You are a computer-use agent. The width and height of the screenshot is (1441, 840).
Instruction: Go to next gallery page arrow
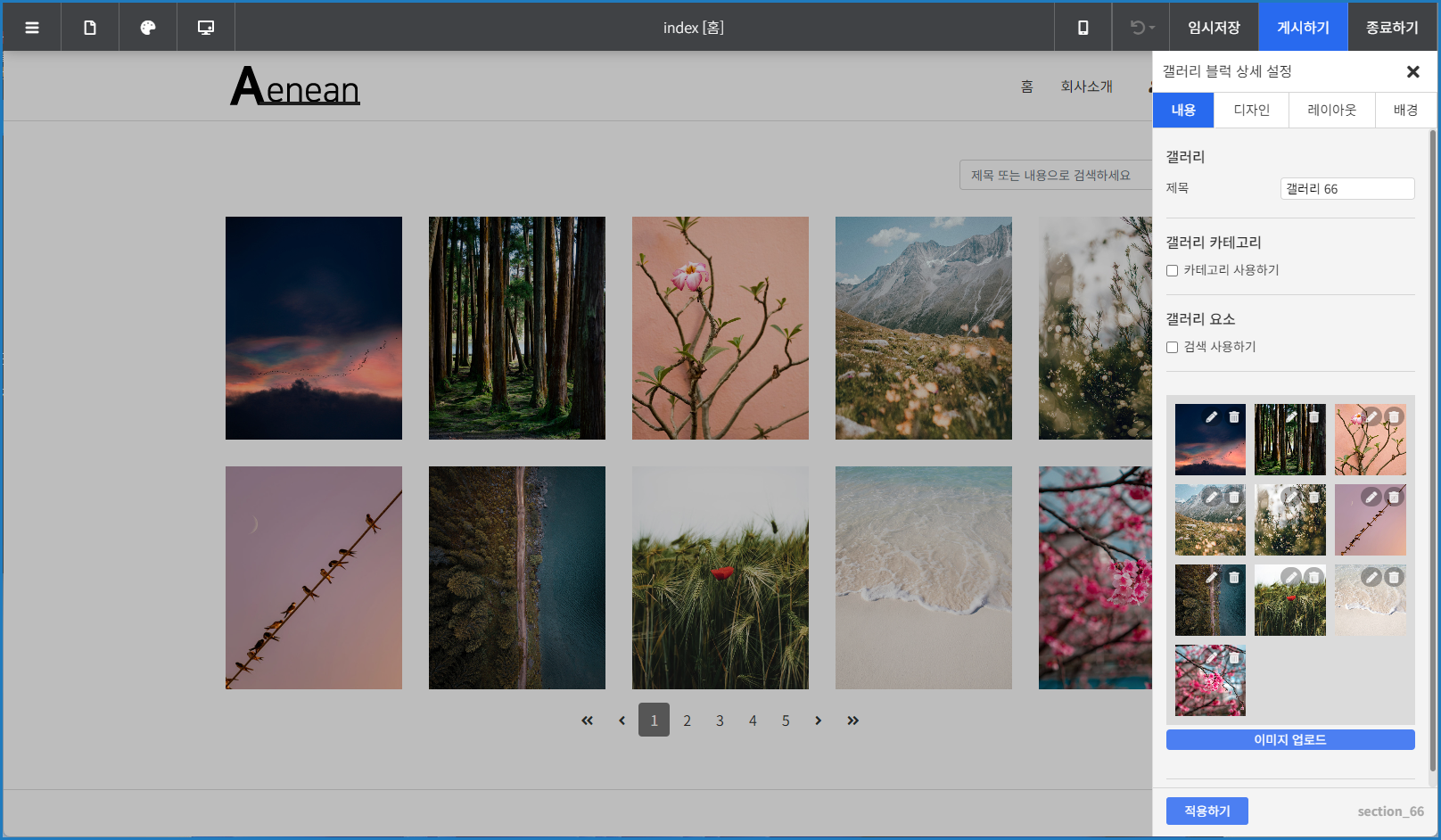(818, 721)
